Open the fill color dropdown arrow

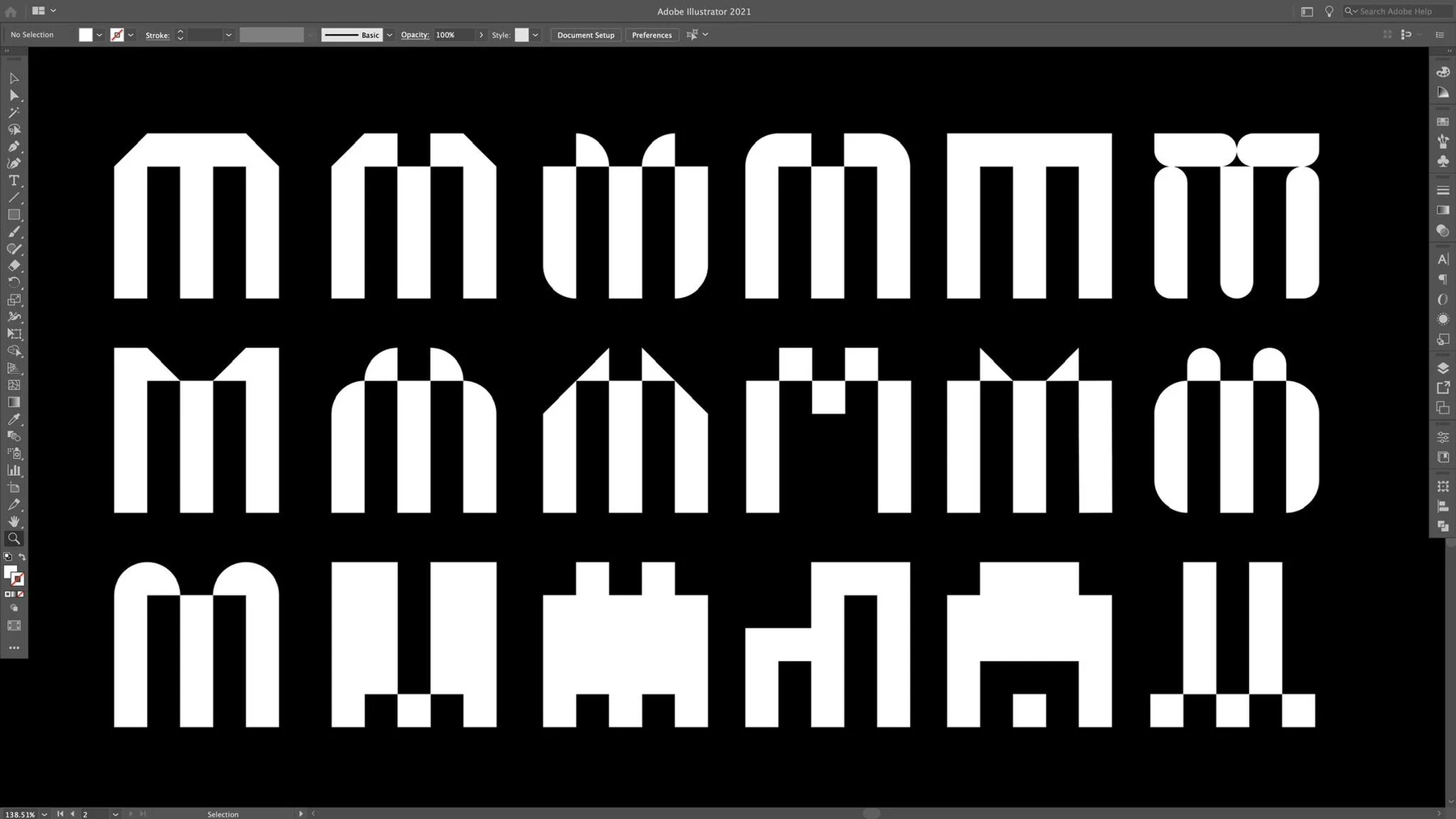click(x=99, y=35)
